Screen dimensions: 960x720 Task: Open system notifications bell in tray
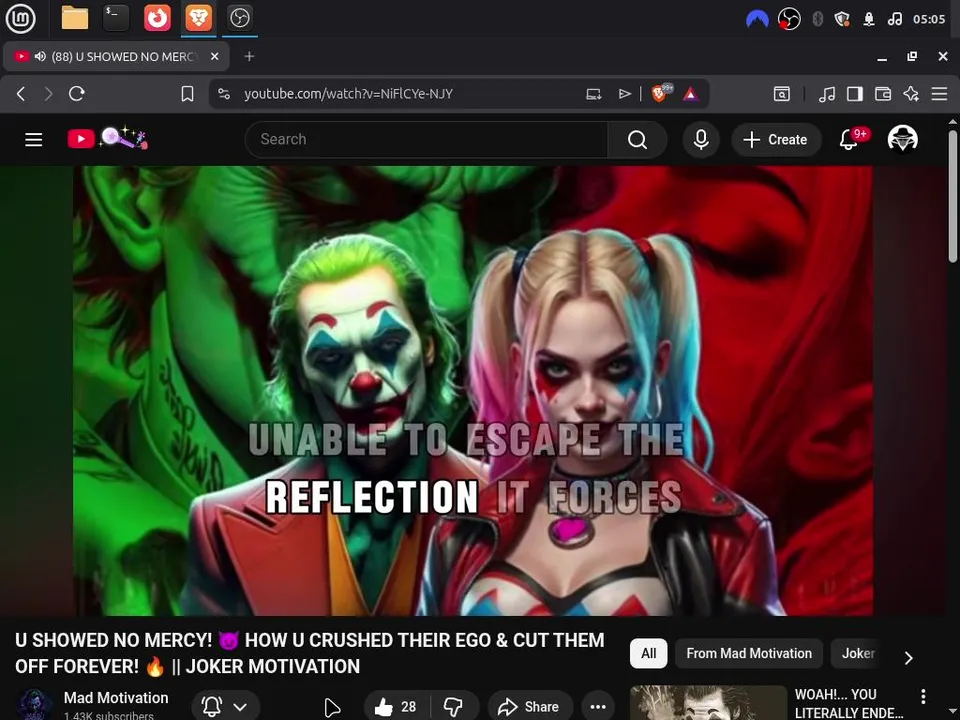[869, 19]
